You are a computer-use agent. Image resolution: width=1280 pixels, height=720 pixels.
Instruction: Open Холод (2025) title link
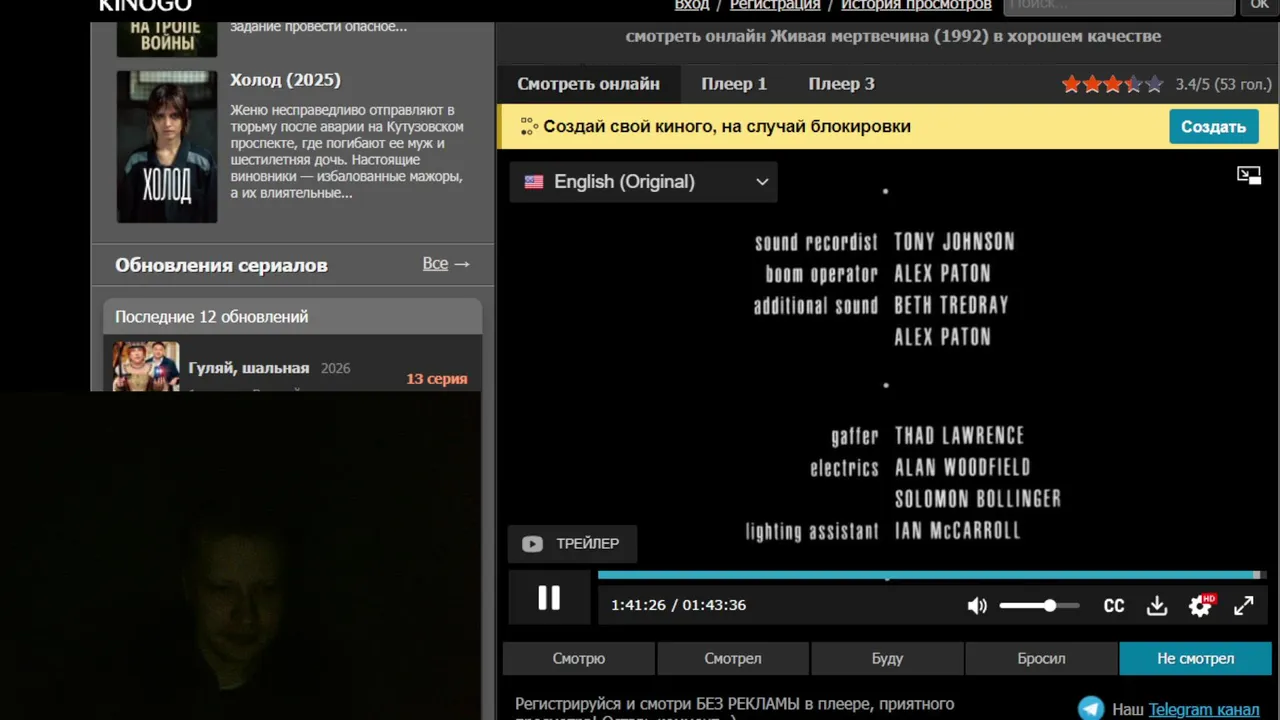click(285, 80)
